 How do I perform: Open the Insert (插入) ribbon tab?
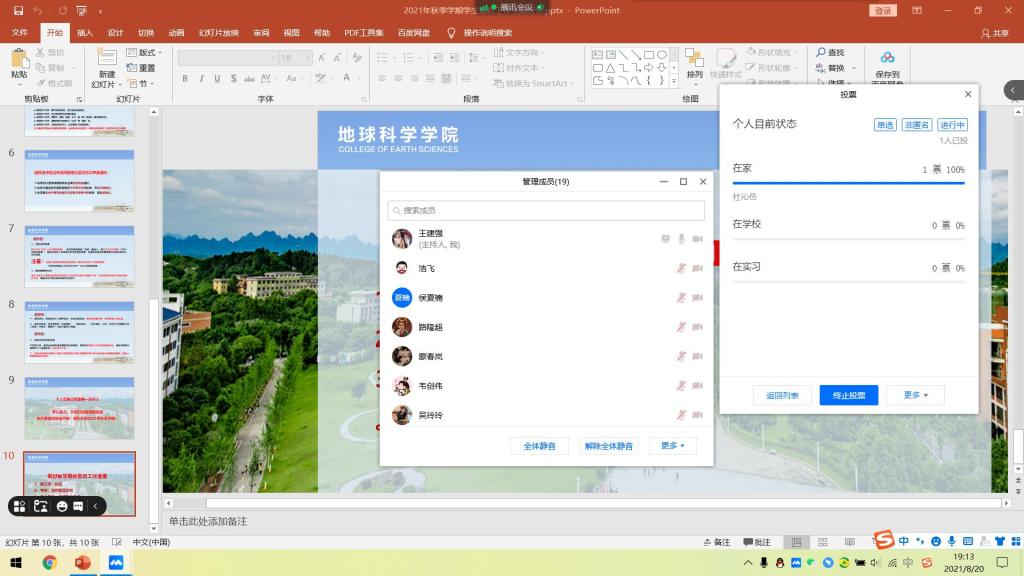coord(85,32)
